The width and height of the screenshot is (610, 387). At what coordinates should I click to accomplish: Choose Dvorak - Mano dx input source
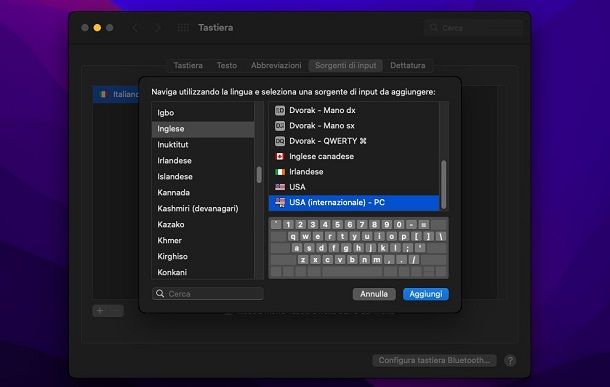[354, 110]
